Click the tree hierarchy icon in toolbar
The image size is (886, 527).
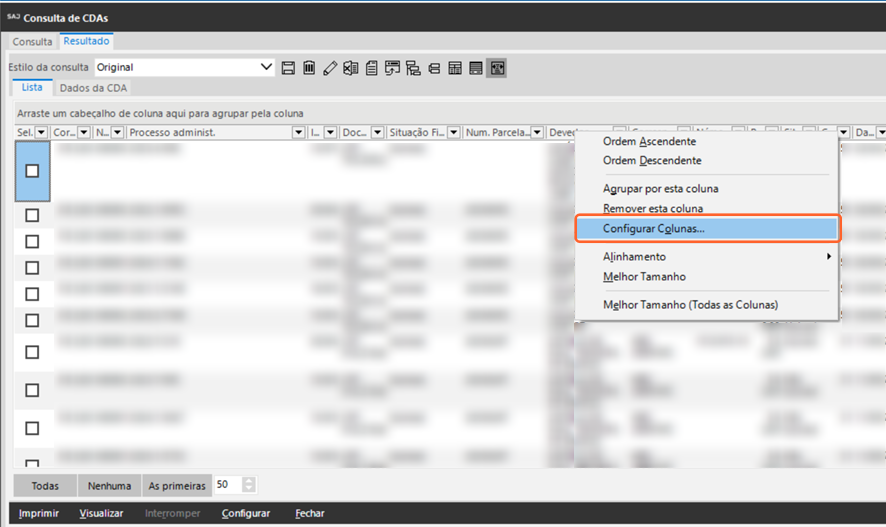click(413, 68)
